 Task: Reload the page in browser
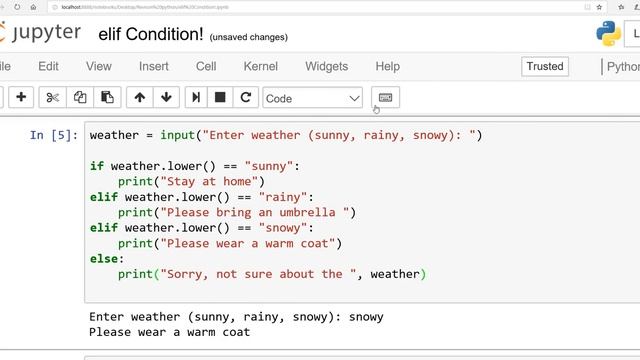point(17,7)
